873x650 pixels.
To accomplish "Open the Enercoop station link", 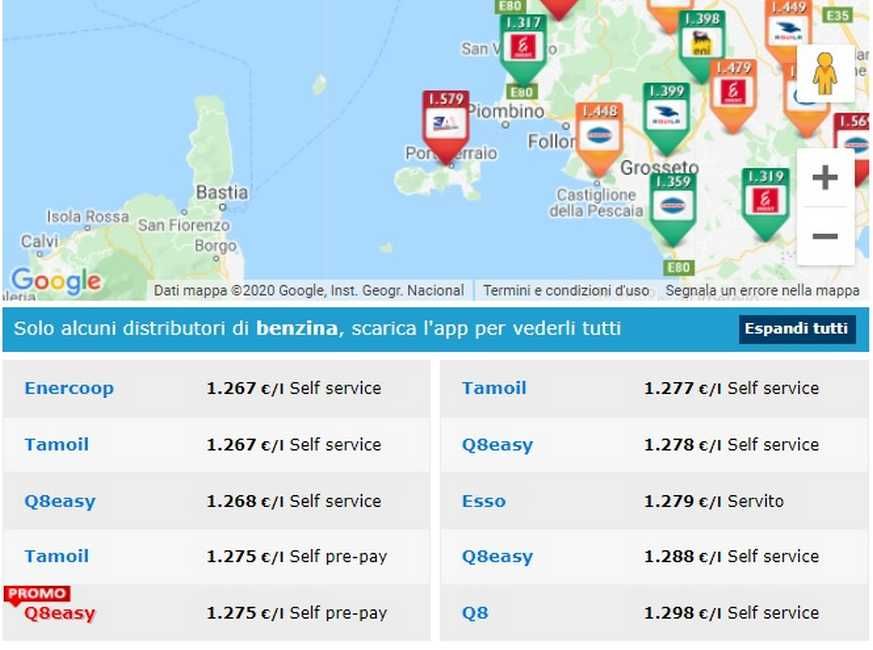I will 69,388.
